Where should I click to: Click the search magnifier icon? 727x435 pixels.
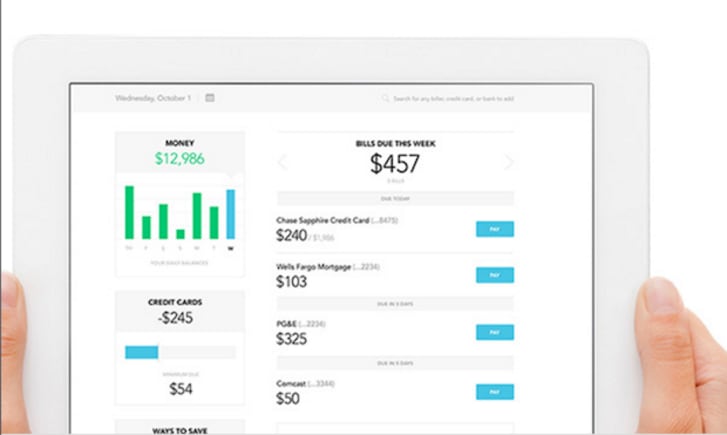click(385, 98)
